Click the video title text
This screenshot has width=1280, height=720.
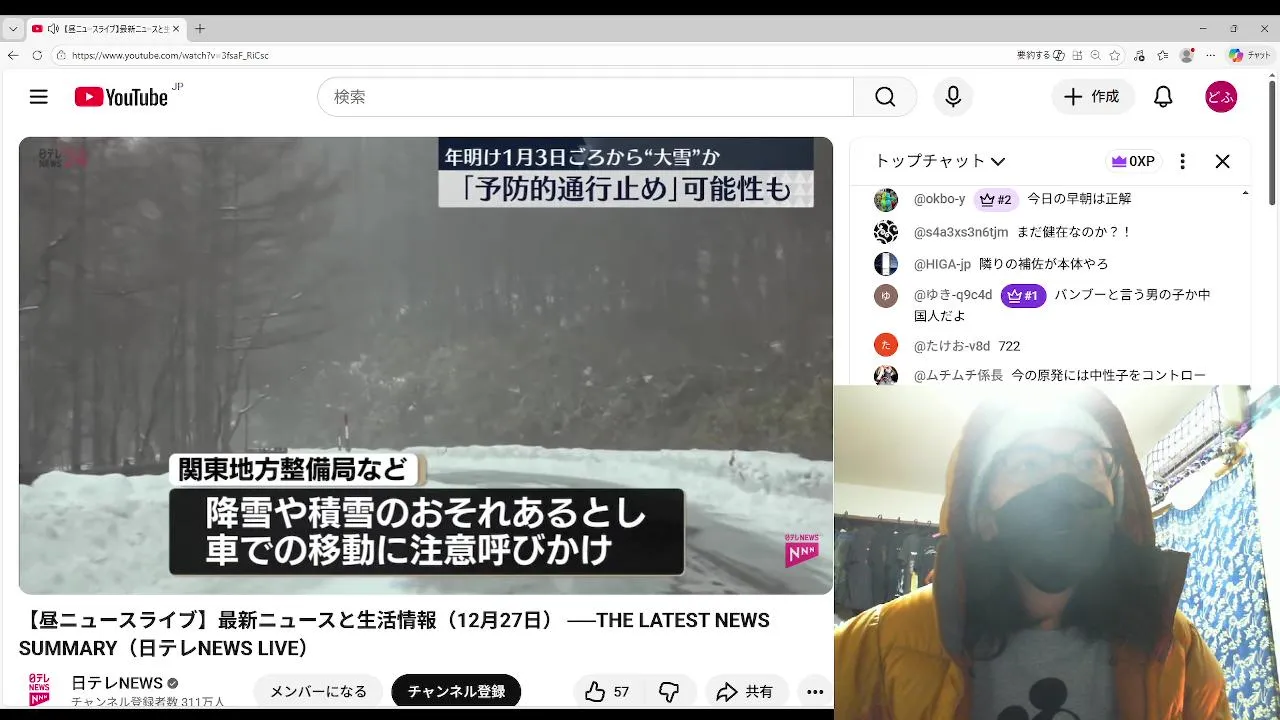(394, 634)
